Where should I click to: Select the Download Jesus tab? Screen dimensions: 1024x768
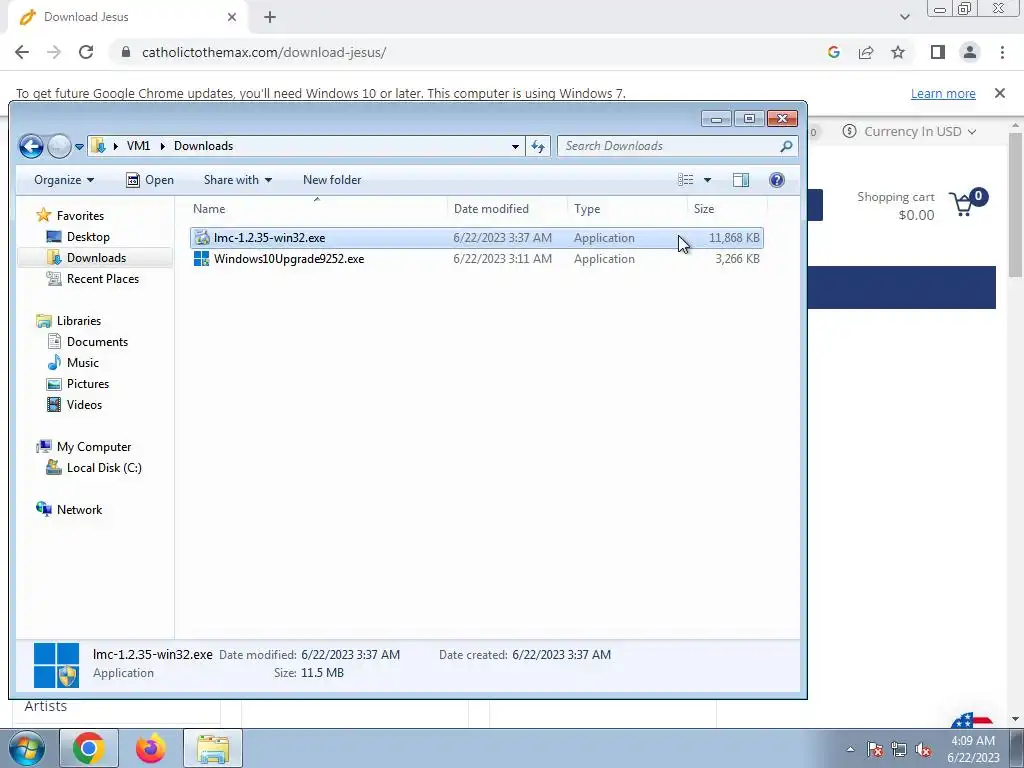128,17
